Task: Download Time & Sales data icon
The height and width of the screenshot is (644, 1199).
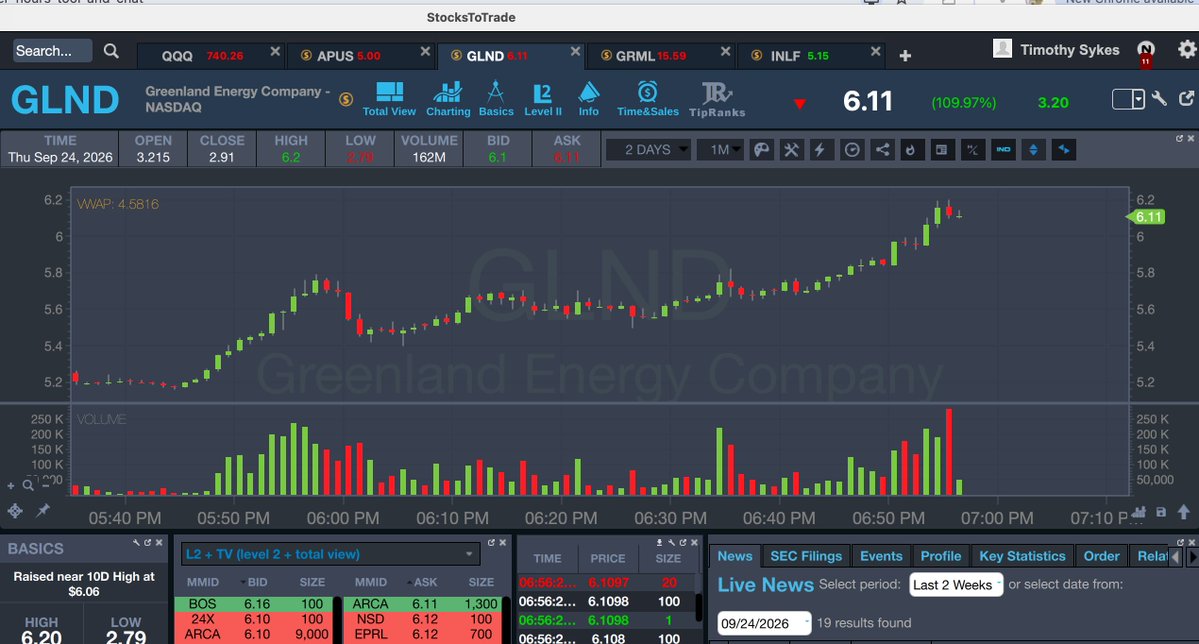Action: coord(659,542)
